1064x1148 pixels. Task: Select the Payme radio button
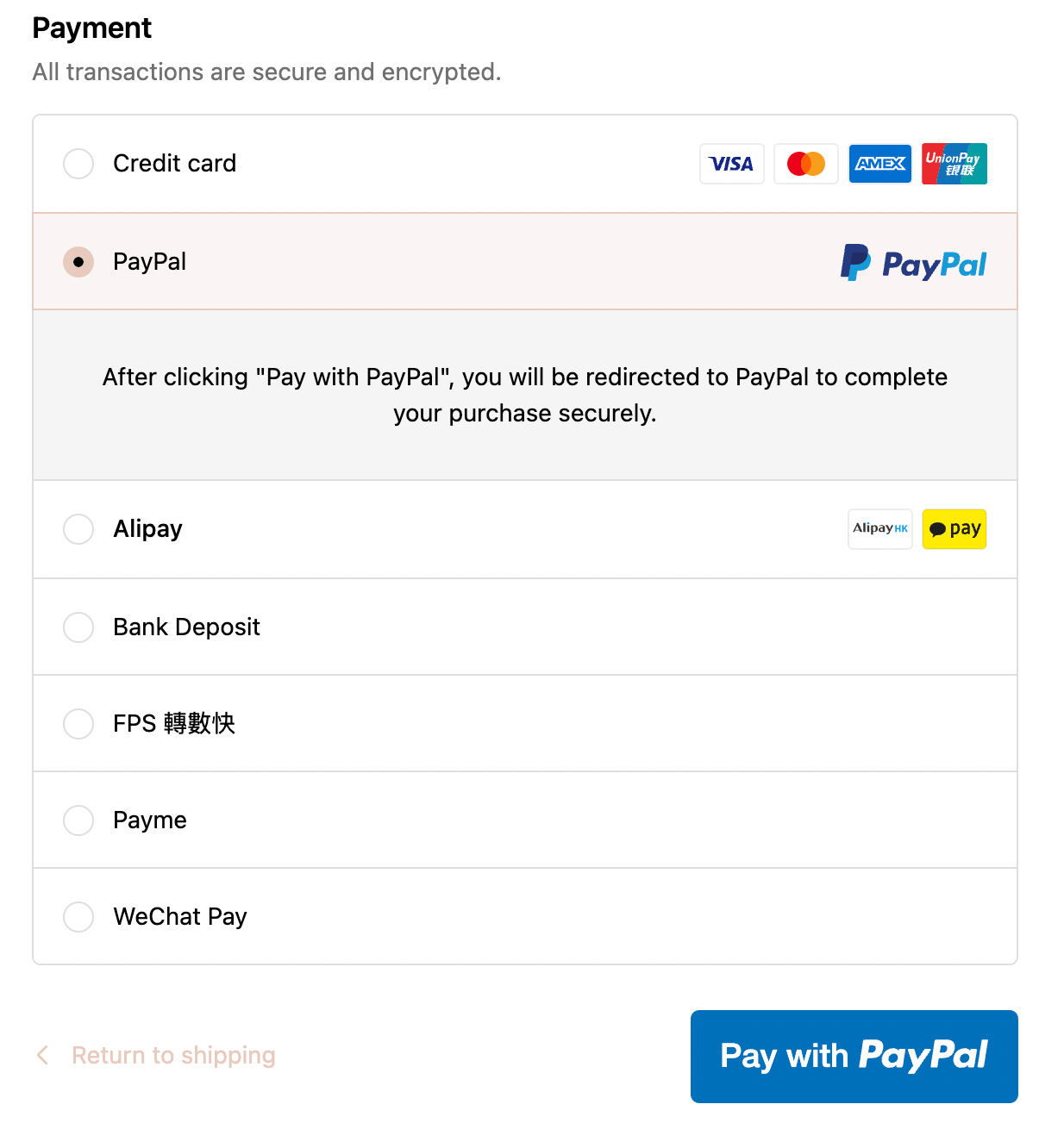(78, 820)
